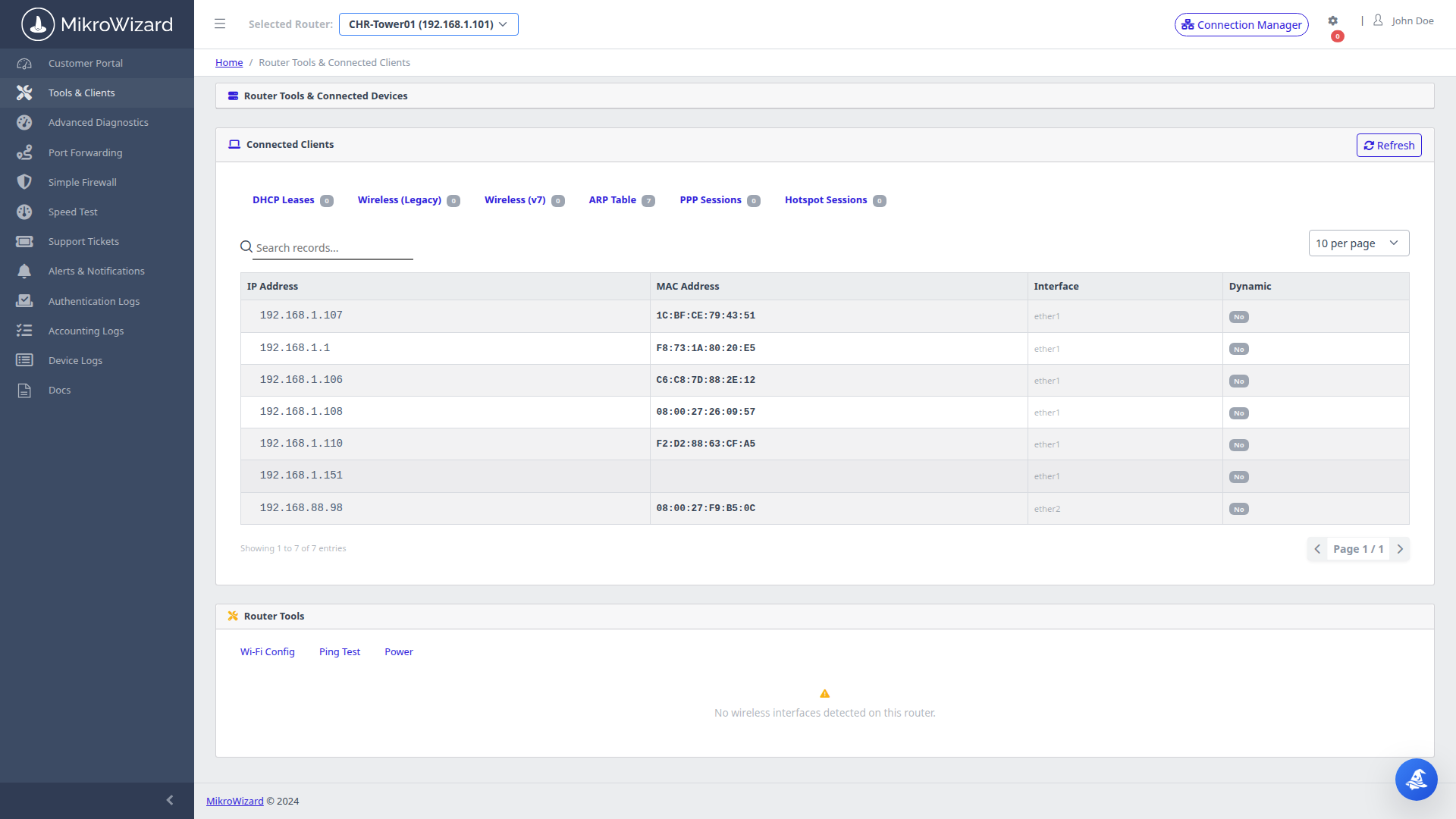Go to next page in pagination

[1400, 549]
